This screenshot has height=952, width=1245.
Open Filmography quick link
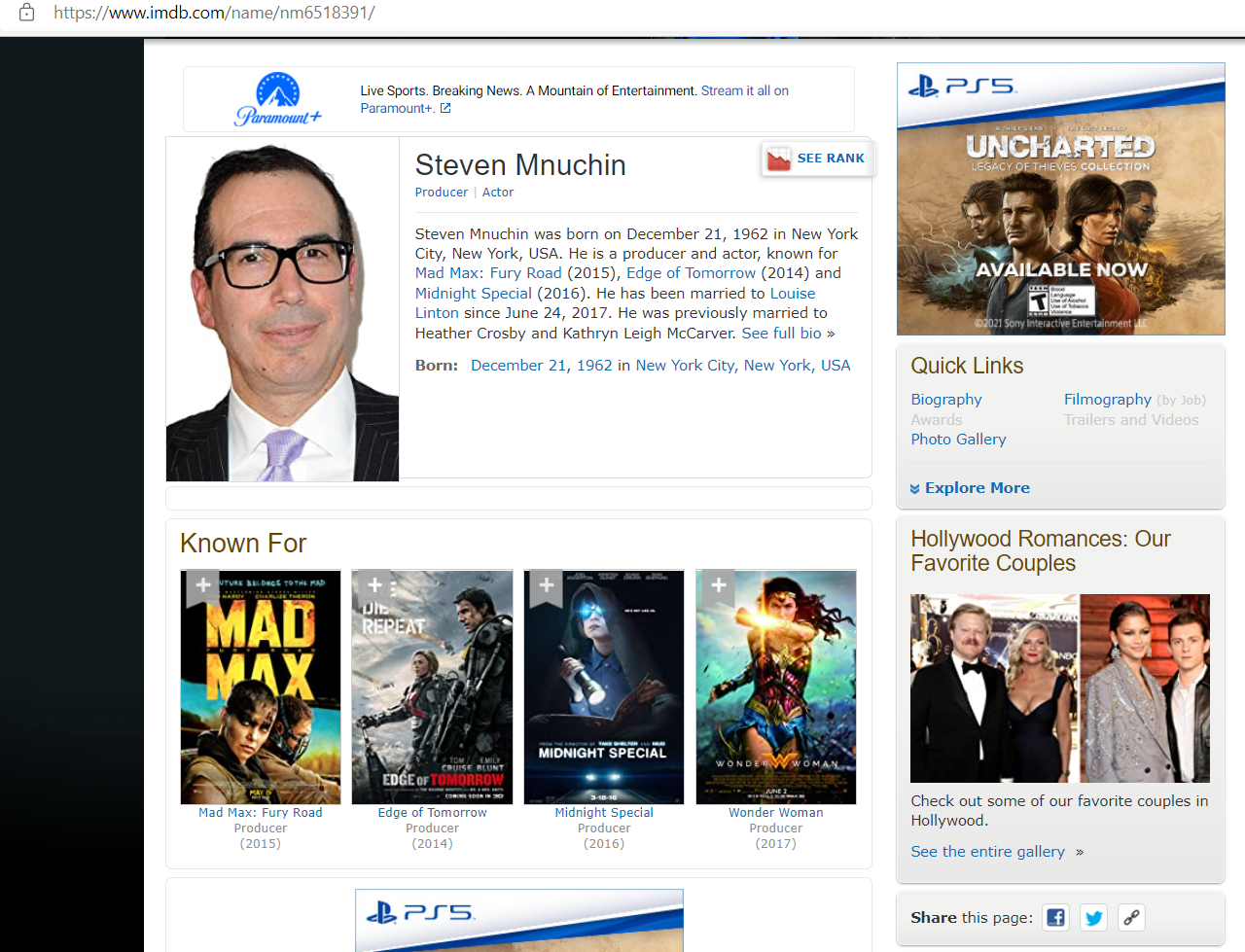click(1108, 400)
